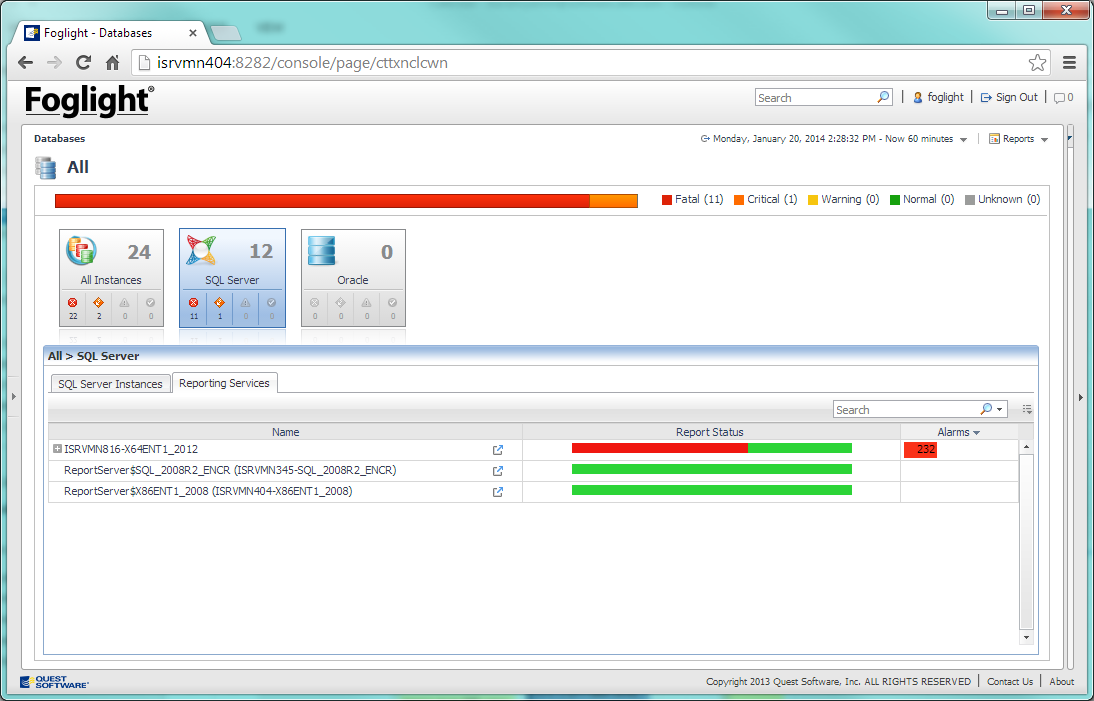Click the Fatal (11) legend swatch

[667, 199]
